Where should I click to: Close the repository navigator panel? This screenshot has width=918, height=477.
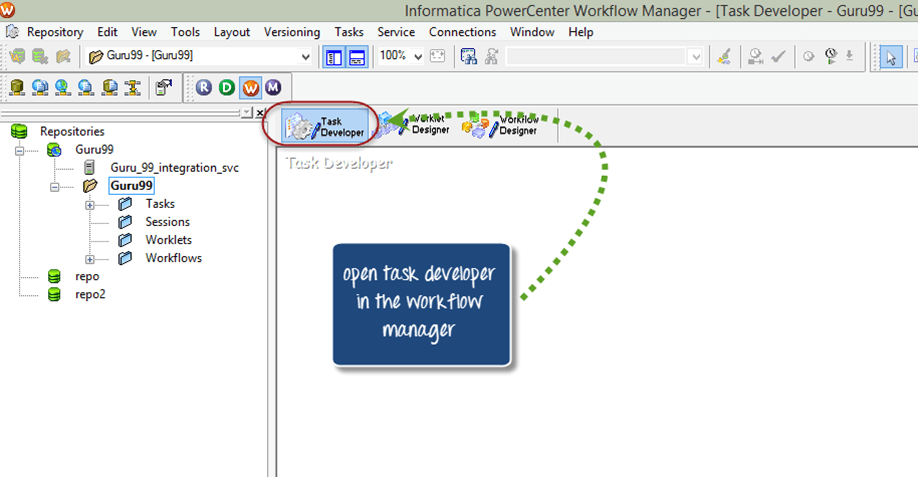point(261,113)
